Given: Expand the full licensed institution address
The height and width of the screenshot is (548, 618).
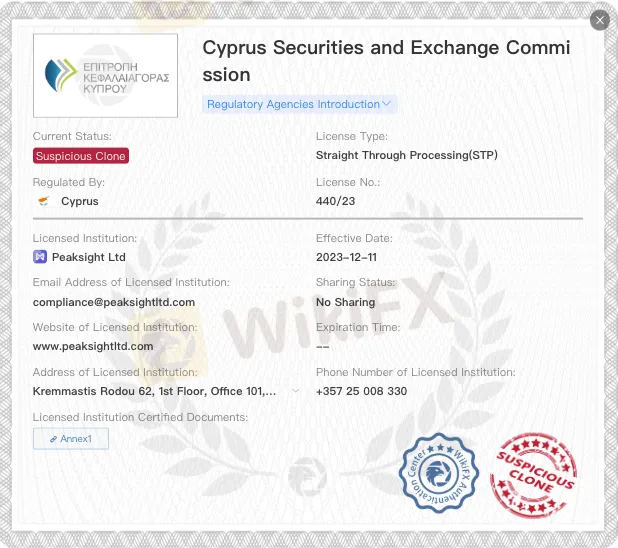Looking at the screenshot, I should pos(295,391).
